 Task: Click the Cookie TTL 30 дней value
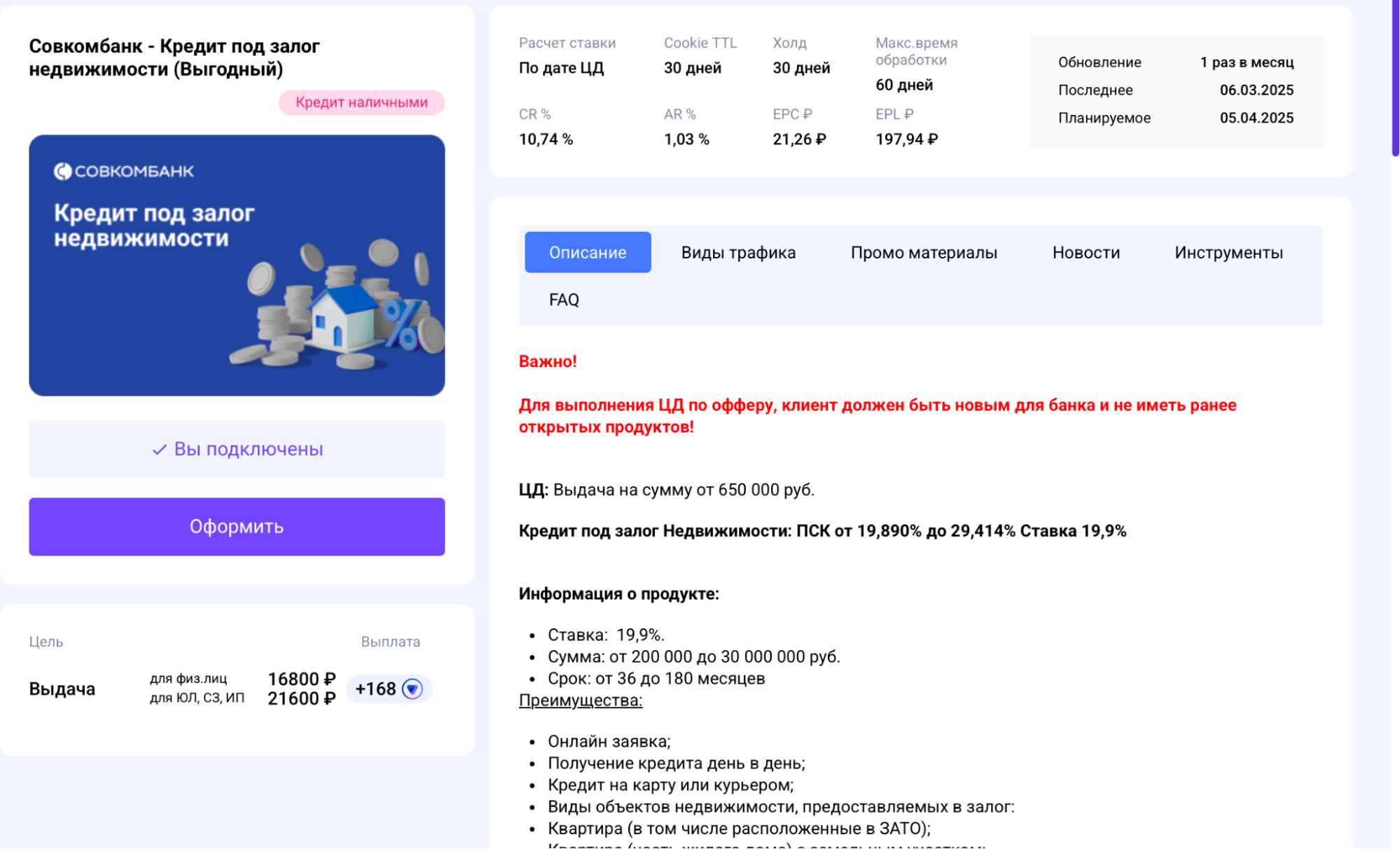tap(692, 68)
